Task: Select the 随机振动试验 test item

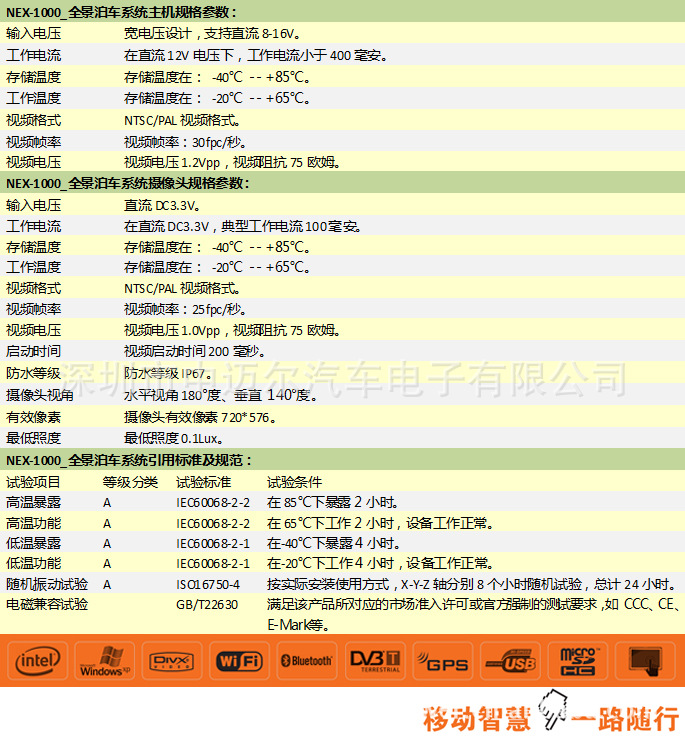Action: (46, 584)
